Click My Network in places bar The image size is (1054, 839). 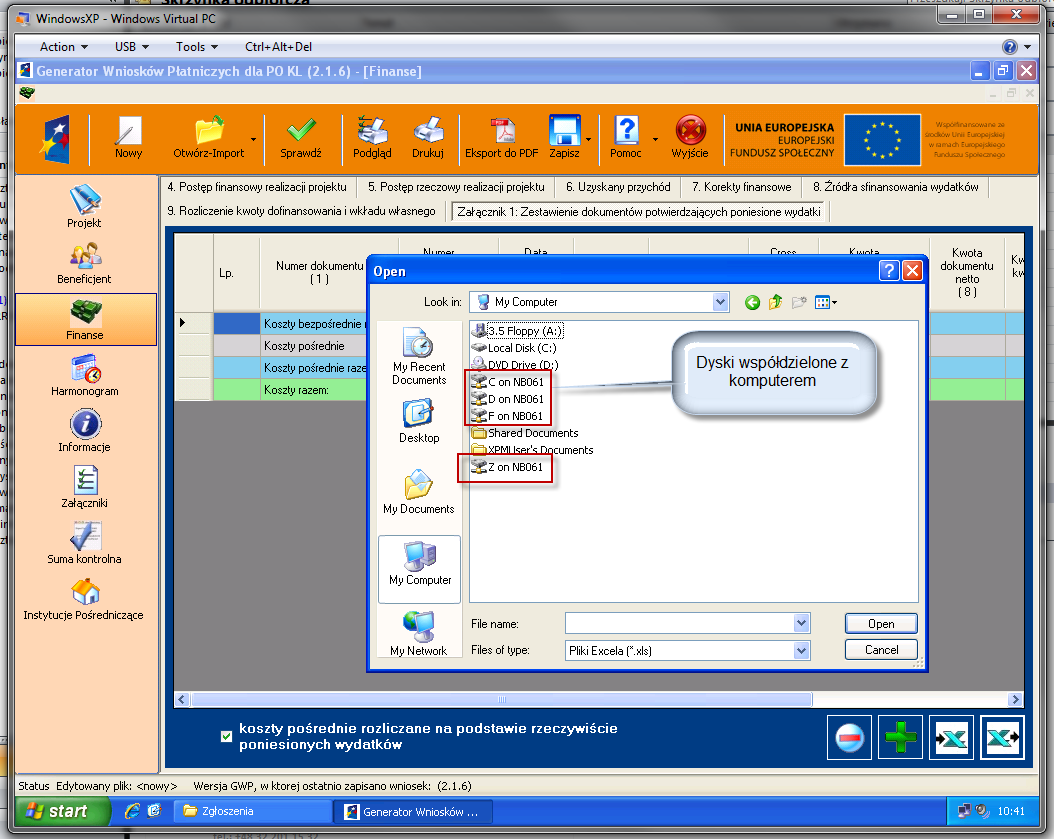419,633
